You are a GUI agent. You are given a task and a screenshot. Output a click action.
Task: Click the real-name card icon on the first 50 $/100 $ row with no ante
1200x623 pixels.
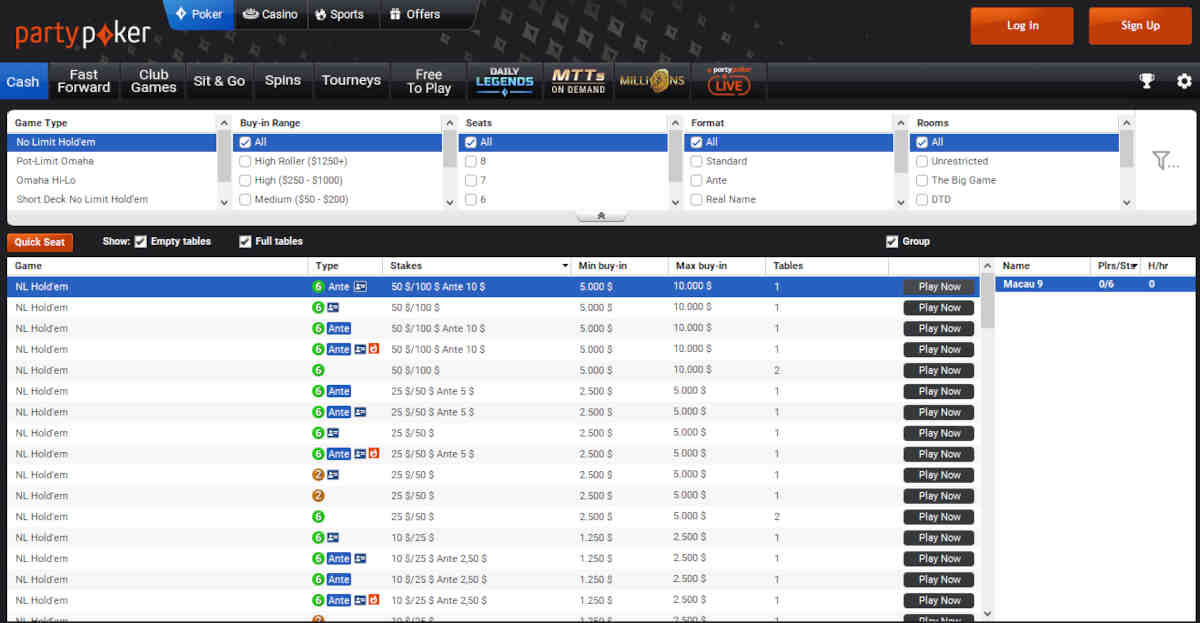(333, 308)
